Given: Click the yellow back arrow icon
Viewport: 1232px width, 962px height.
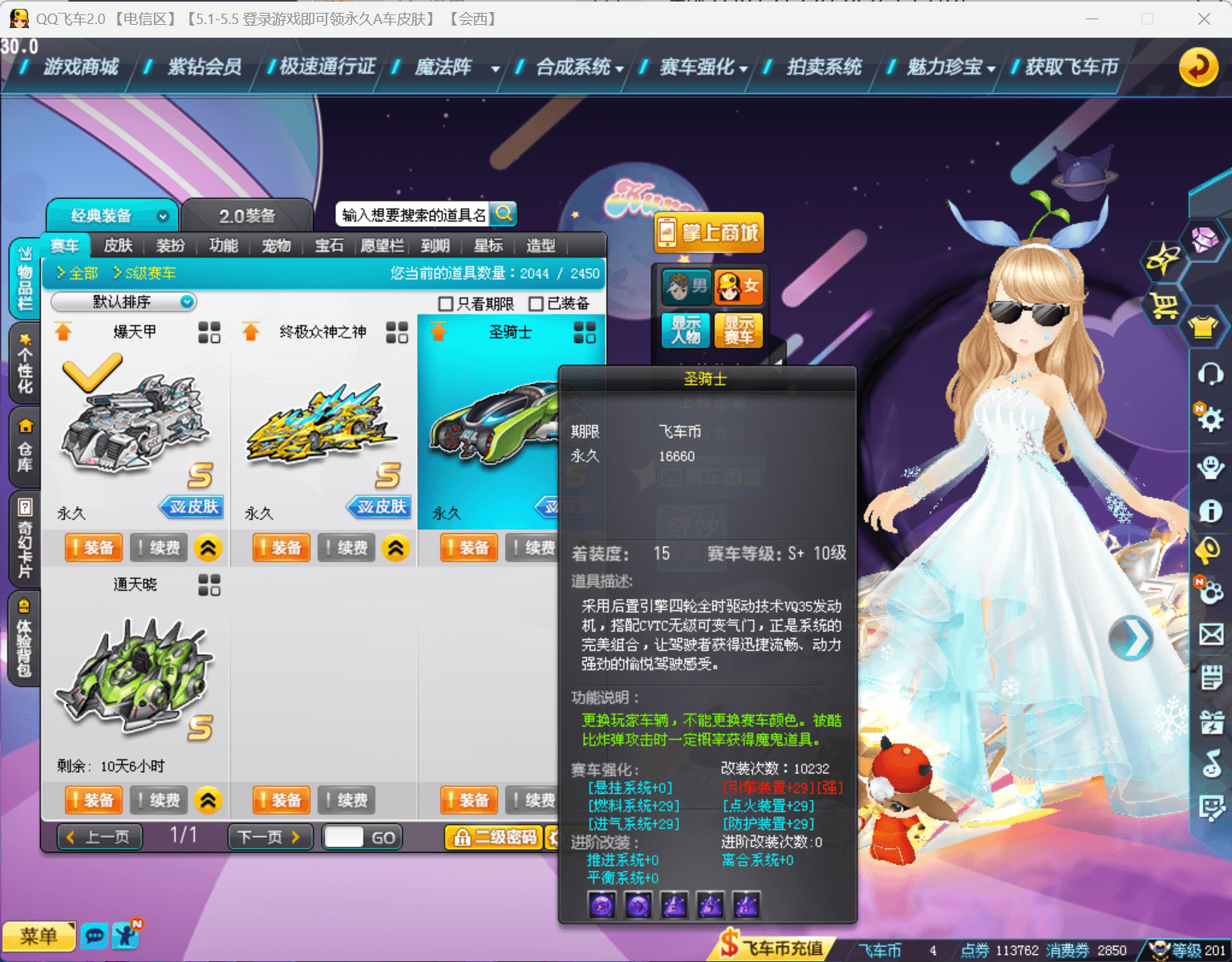Looking at the screenshot, I should tap(1198, 67).
